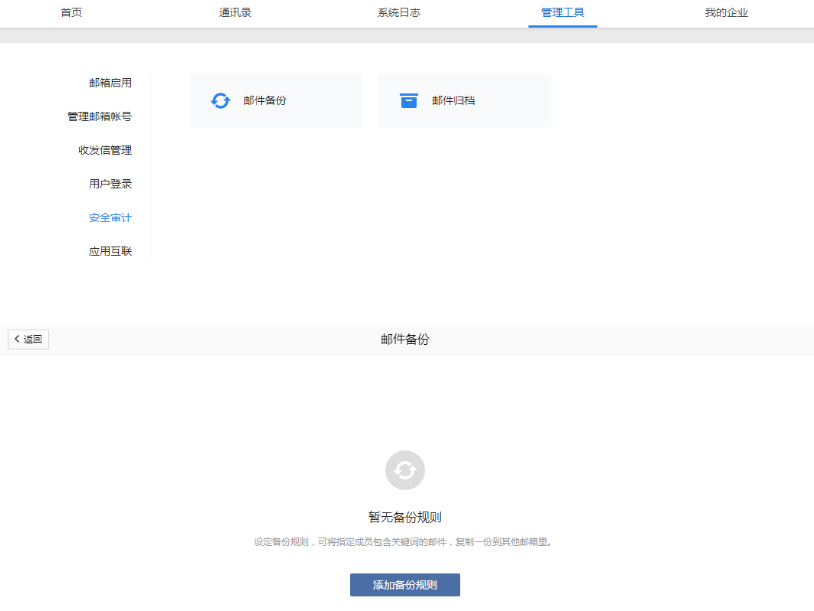Viewport: 814px width, 611px height.
Task: Switch to the 首页 tab
Action: coord(70,15)
